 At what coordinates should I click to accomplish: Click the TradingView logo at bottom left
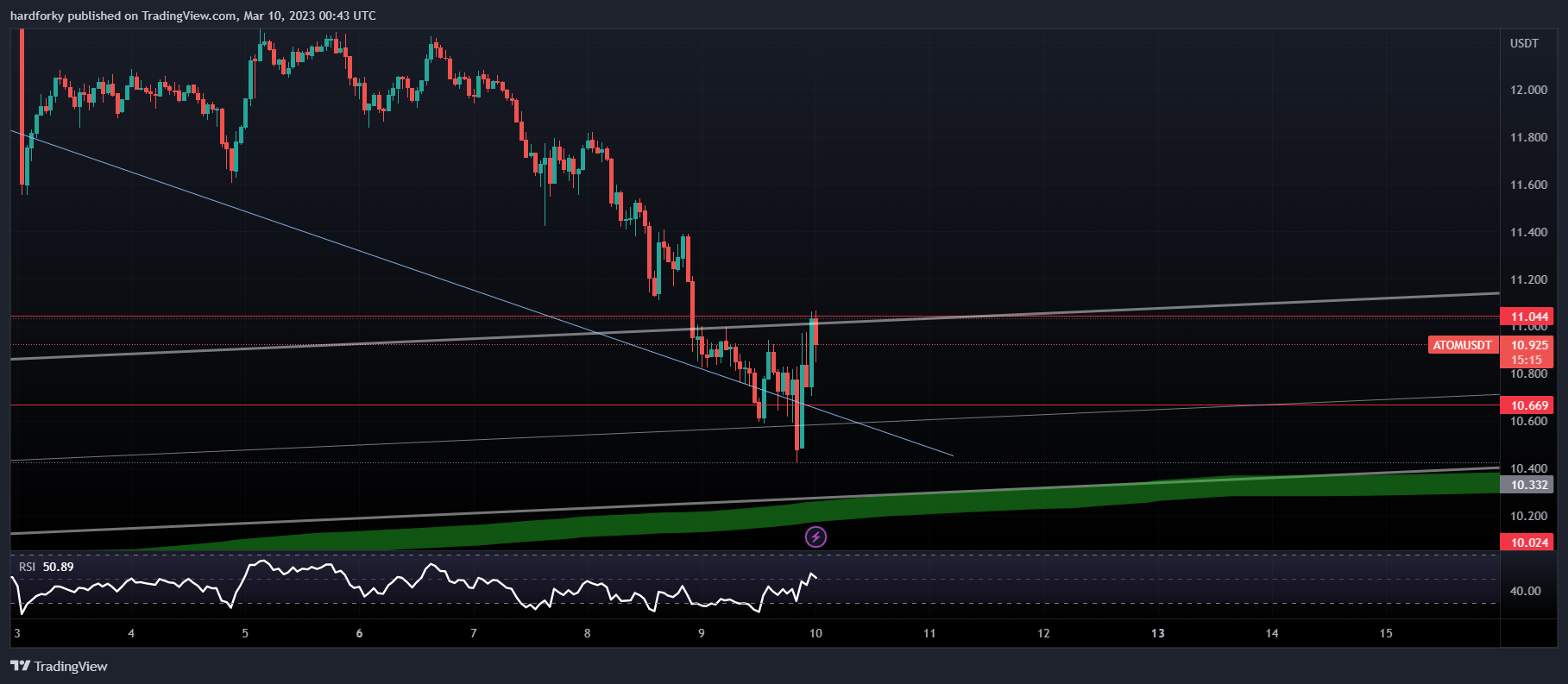59,666
